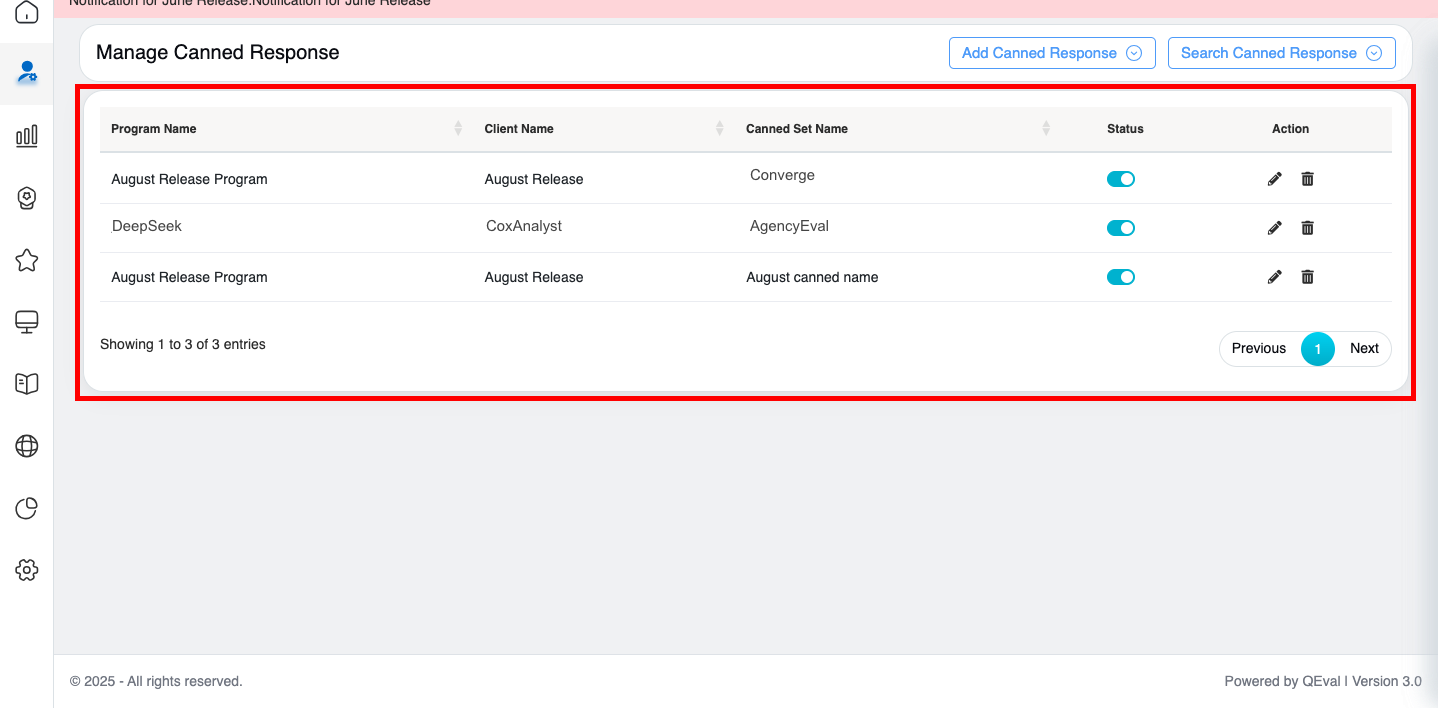Click the Showing 1 to 3 of 3 entries text

coord(183,344)
